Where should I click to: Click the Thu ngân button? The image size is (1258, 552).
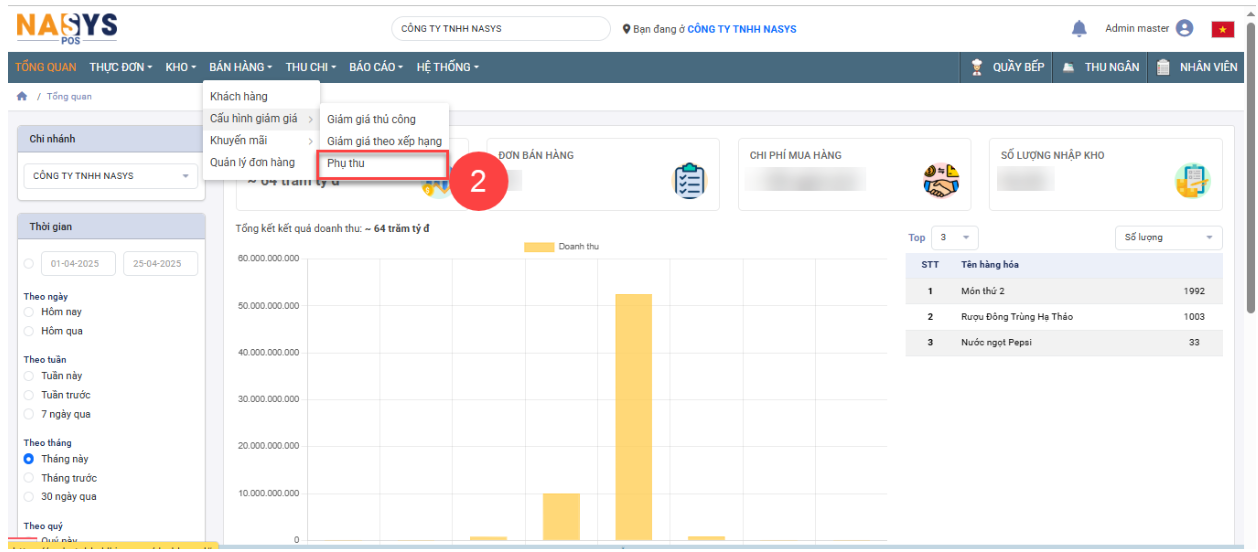[1100, 67]
